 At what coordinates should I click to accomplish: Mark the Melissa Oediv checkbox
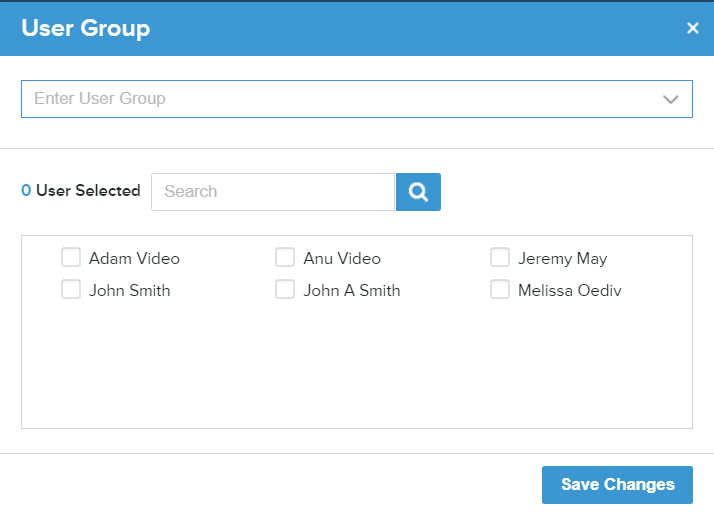point(500,290)
